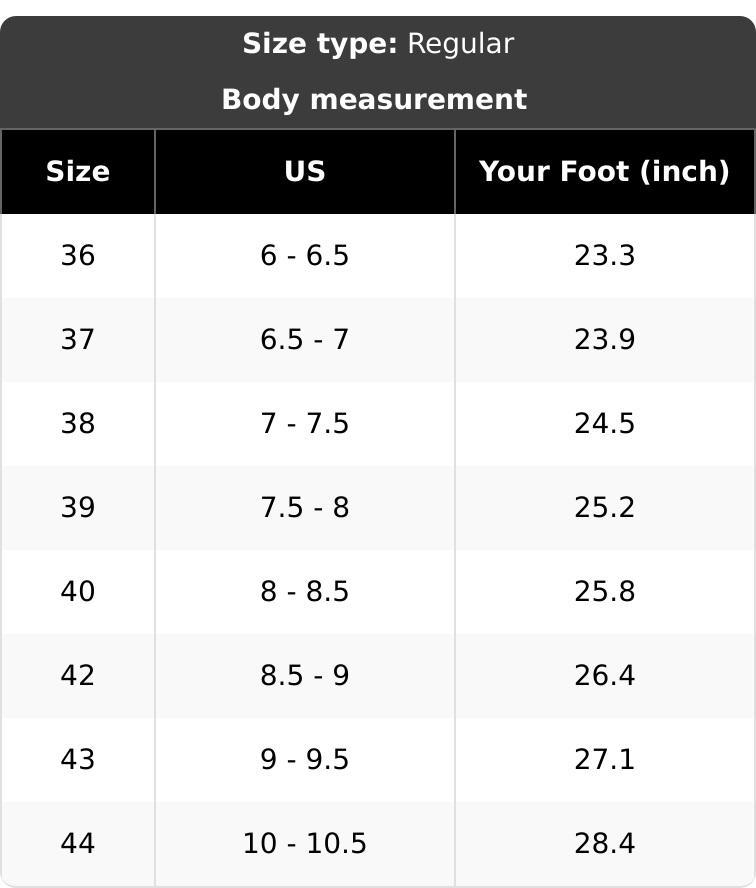Click the US column header
Screen dimensions: 756x888
tap(305, 172)
